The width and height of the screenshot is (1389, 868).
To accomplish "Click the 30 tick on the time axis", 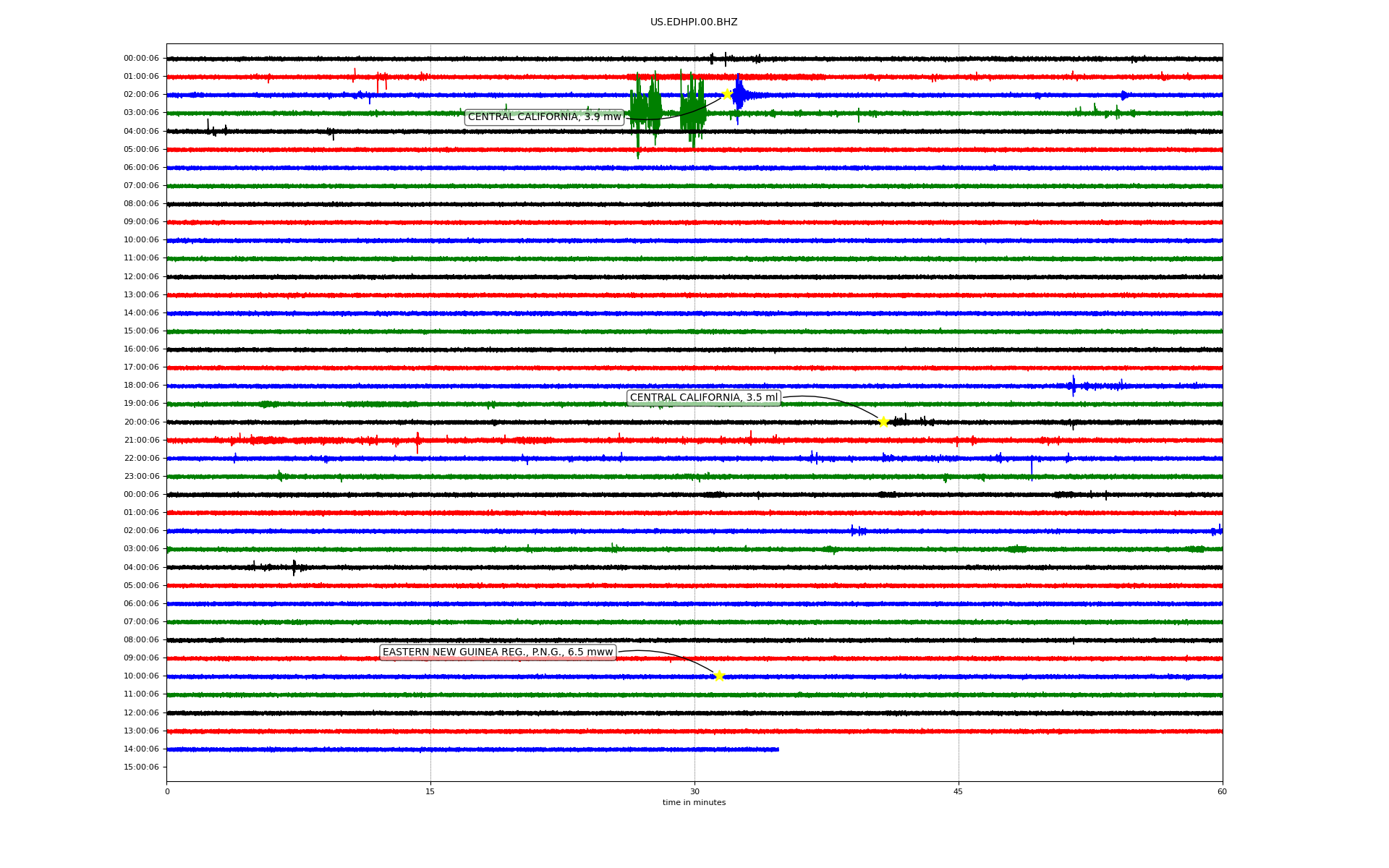I will (x=694, y=791).
